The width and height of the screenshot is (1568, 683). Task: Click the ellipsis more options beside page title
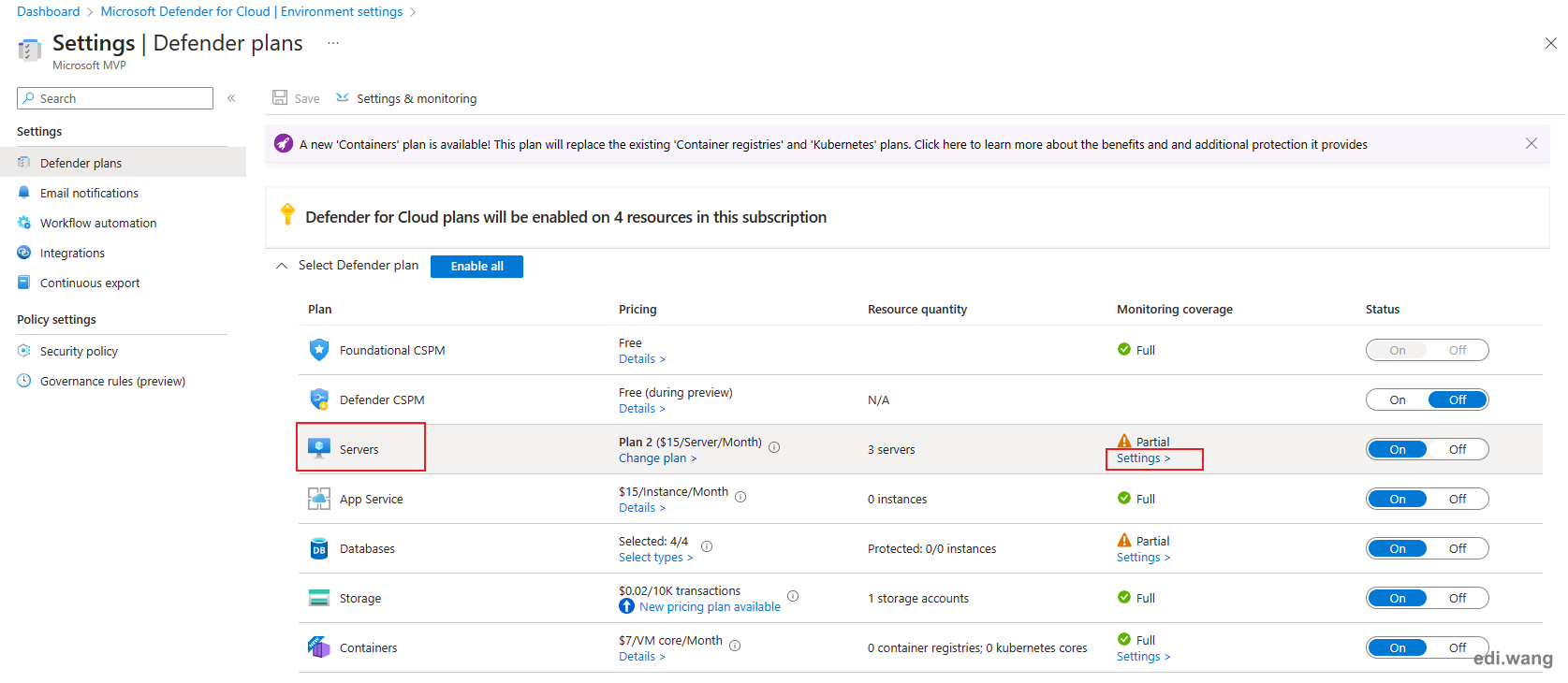click(333, 43)
